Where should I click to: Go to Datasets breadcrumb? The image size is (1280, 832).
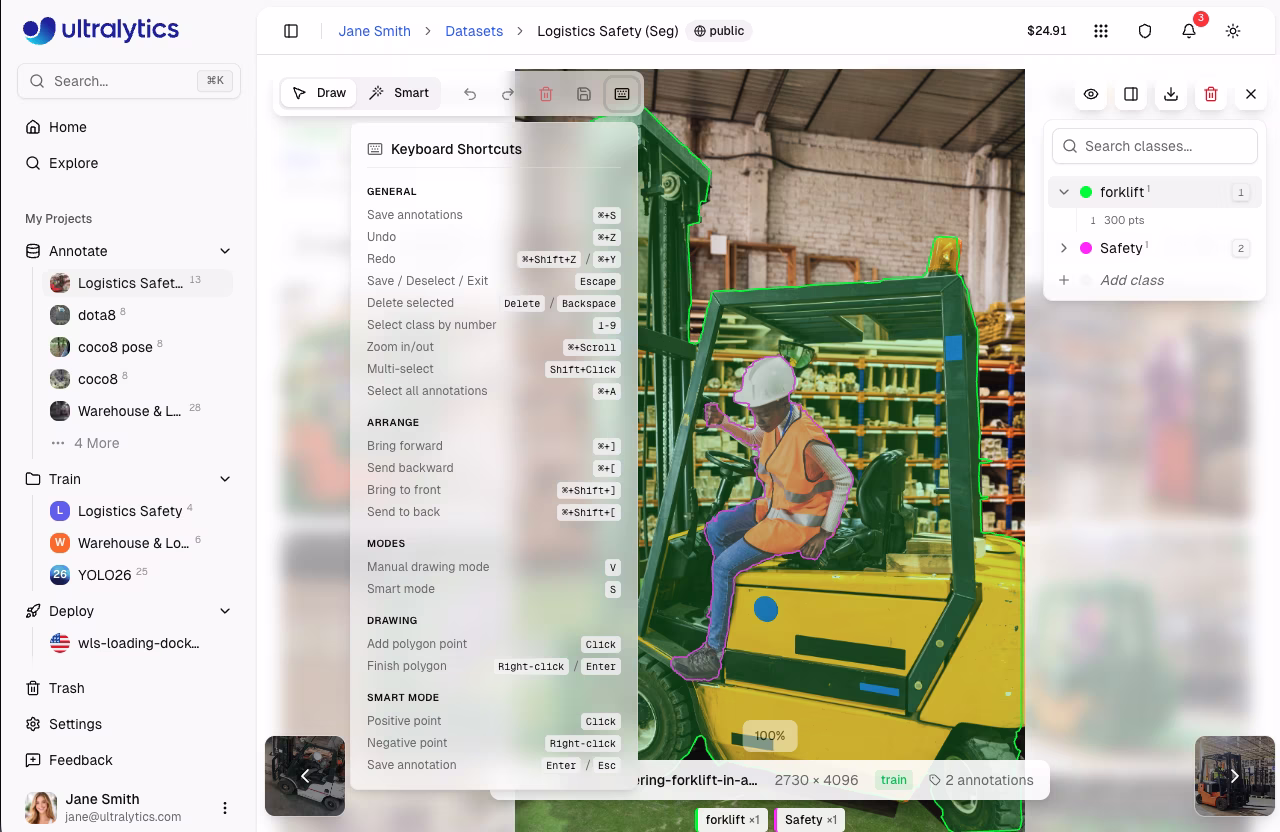click(x=474, y=31)
